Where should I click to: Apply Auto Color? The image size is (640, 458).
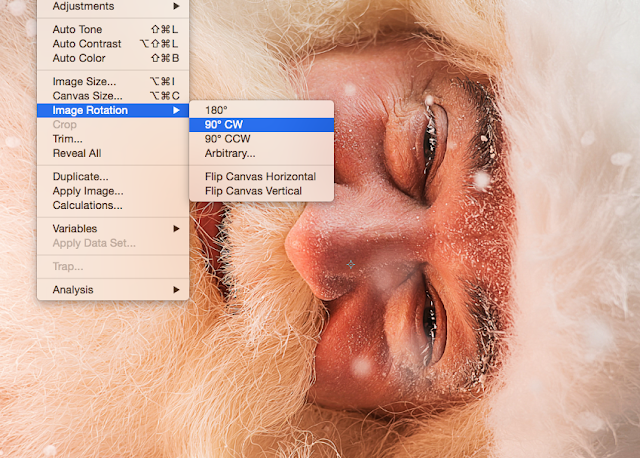(113, 58)
